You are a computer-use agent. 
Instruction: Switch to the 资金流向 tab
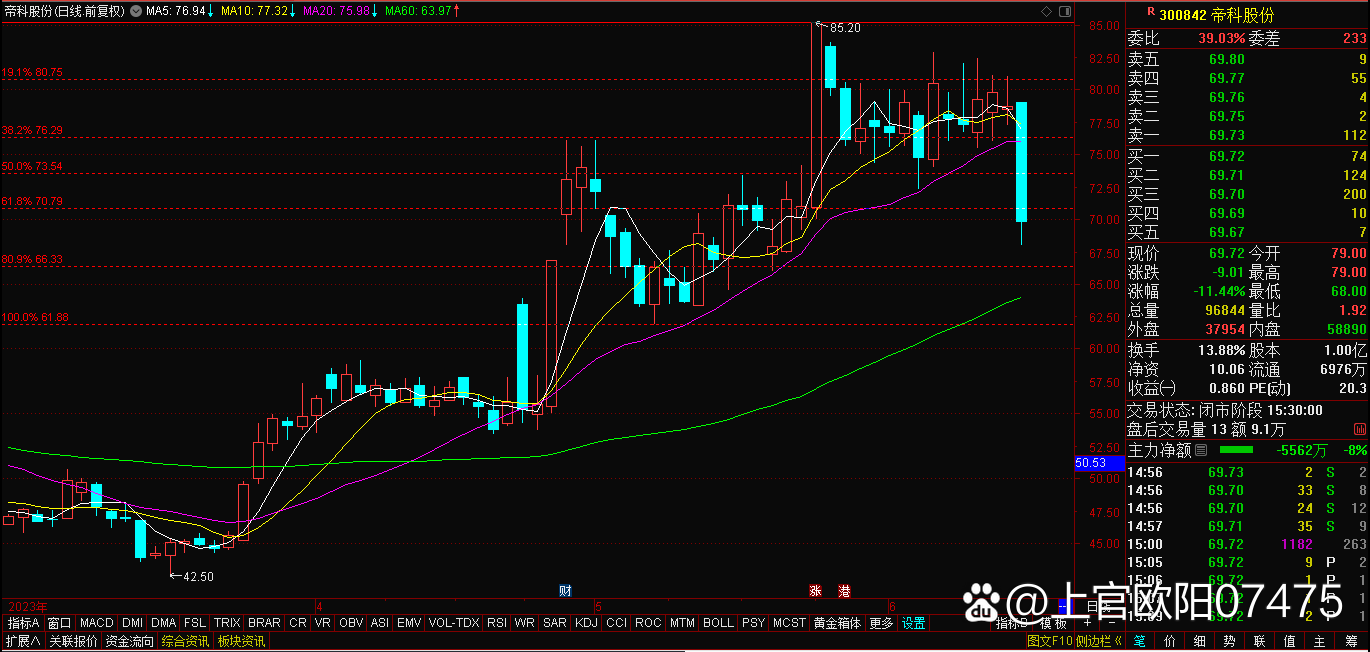point(130,641)
